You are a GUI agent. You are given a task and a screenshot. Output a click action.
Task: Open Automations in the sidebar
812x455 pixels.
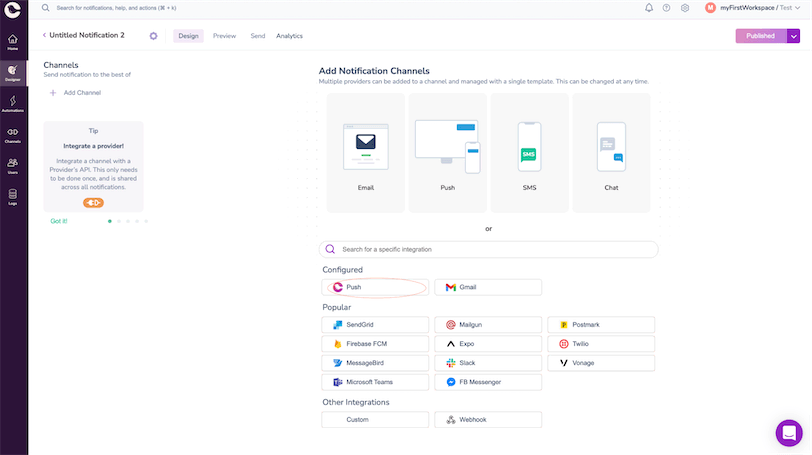[x=13, y=104]
